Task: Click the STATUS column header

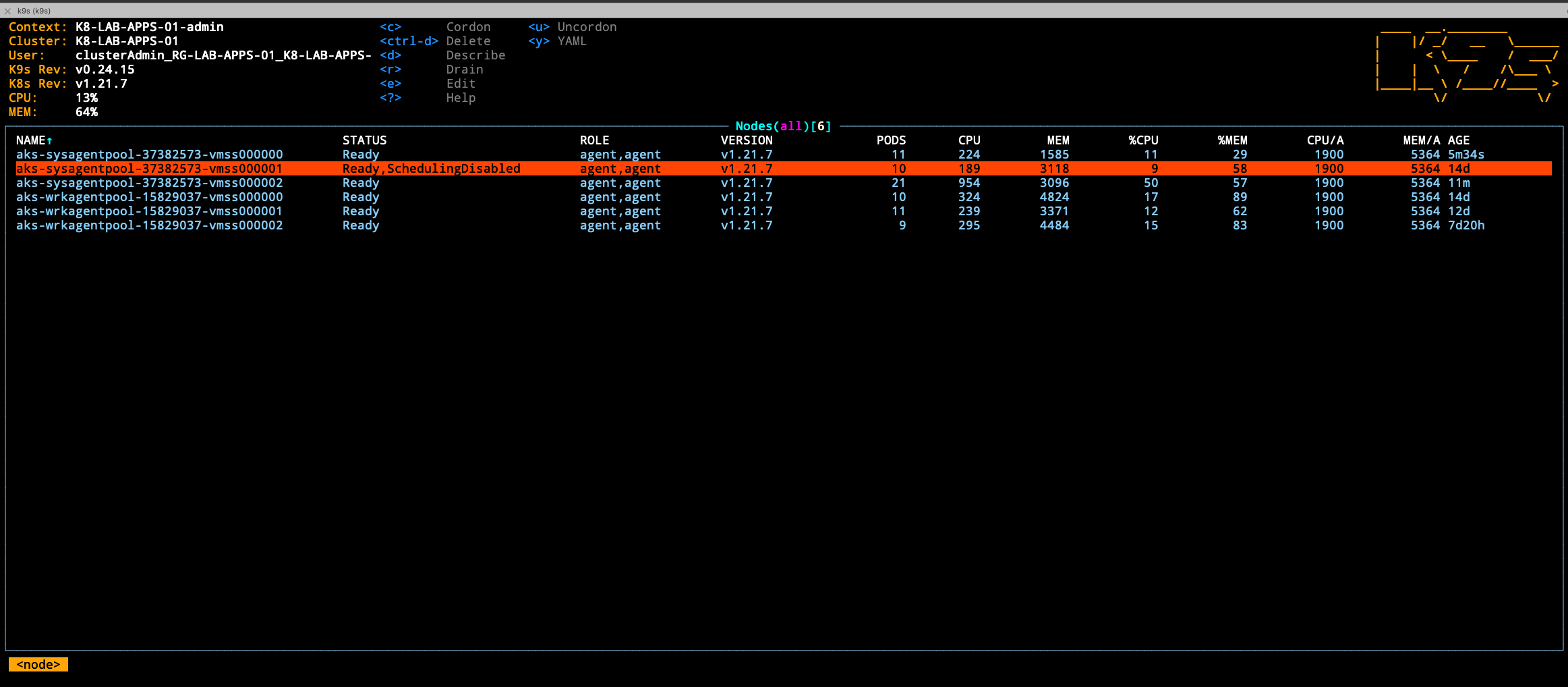Action: [x=364, y=140]
